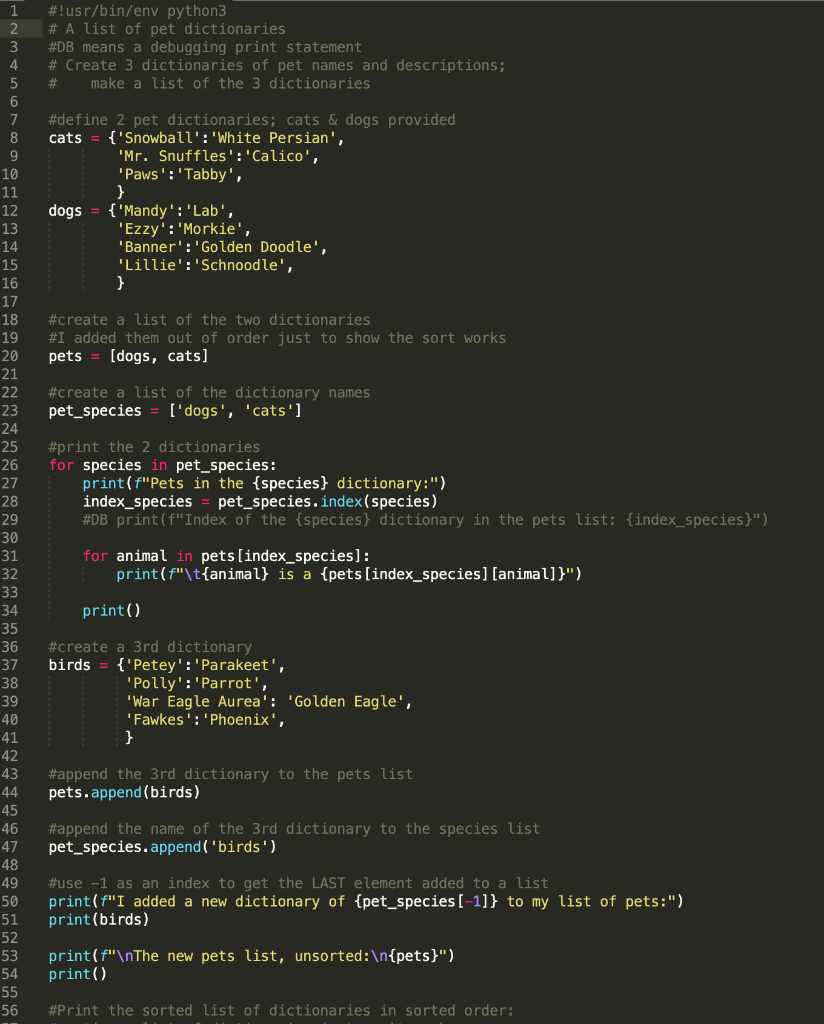
Task: Click the comment '#DB means a debugging print statement'
Action: [205, 47]
